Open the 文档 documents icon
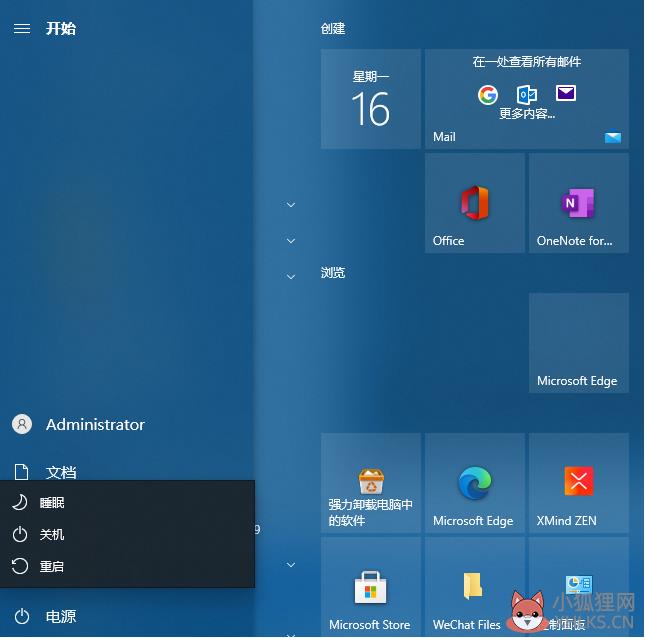Viewport: 645px width, 638px height. tap(21, 472)
